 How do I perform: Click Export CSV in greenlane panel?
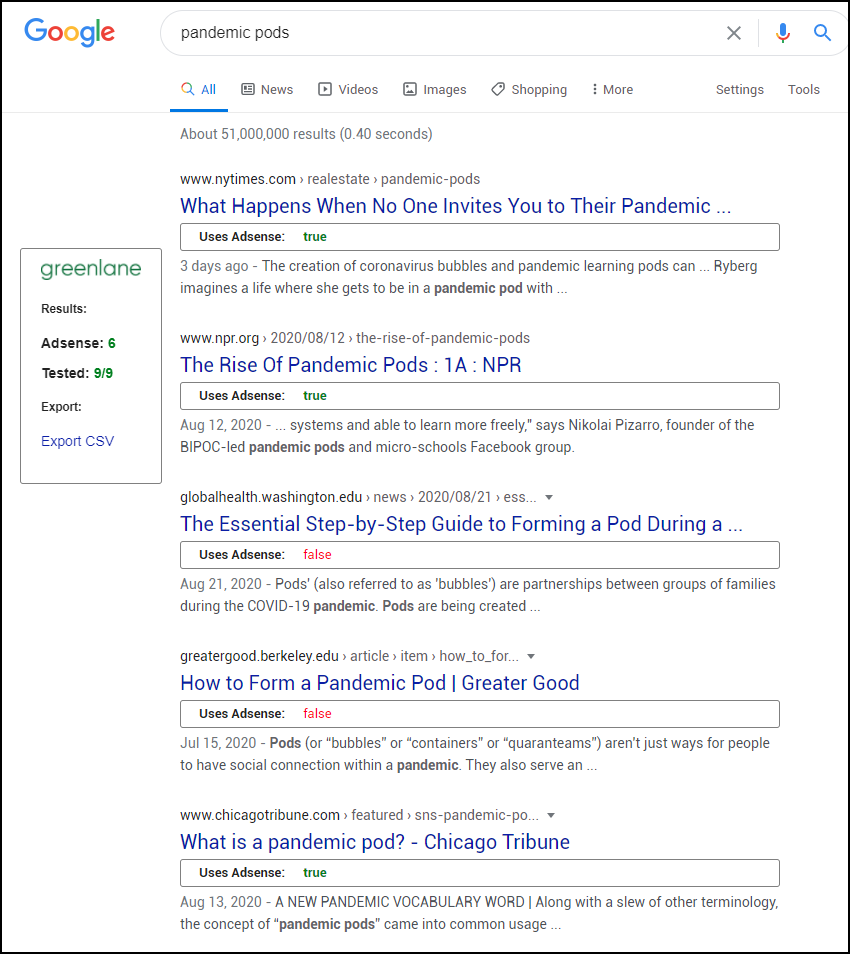[77, 441]
